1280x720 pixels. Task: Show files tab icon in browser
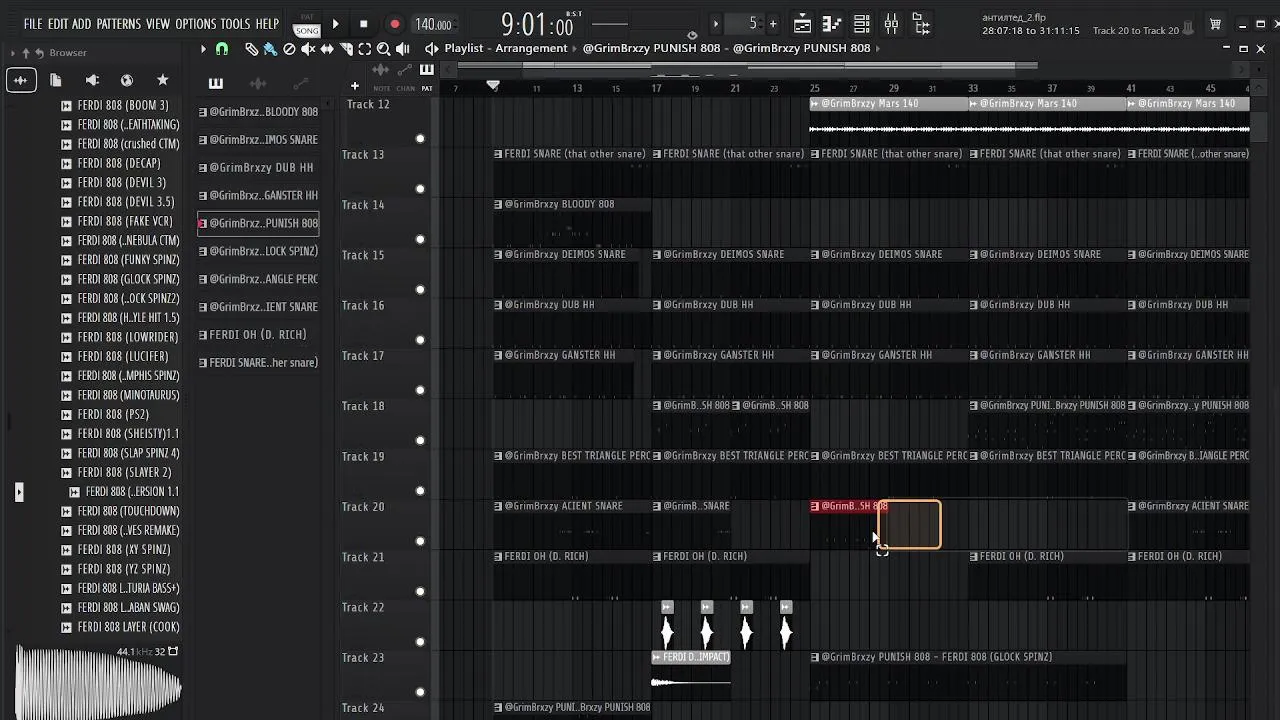pyautogui.click(x=56, y=80)
